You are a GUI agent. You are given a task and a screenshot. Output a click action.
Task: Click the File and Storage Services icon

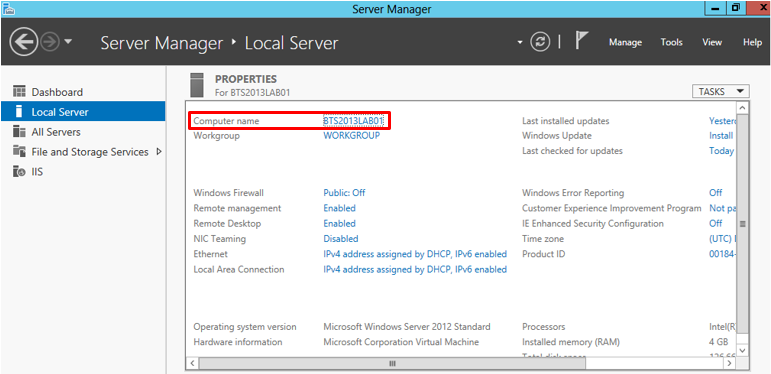coord(19,151)
